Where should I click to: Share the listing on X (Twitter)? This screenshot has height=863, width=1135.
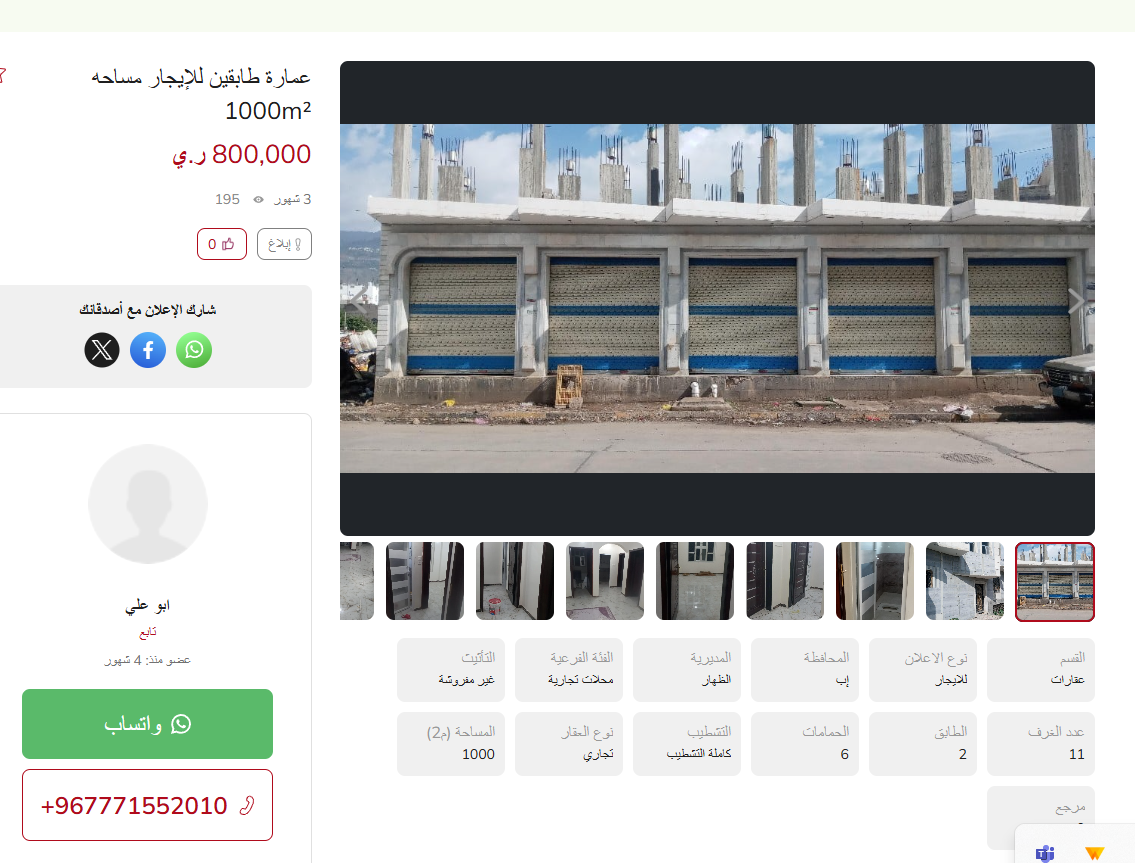[x=102, y=350]
